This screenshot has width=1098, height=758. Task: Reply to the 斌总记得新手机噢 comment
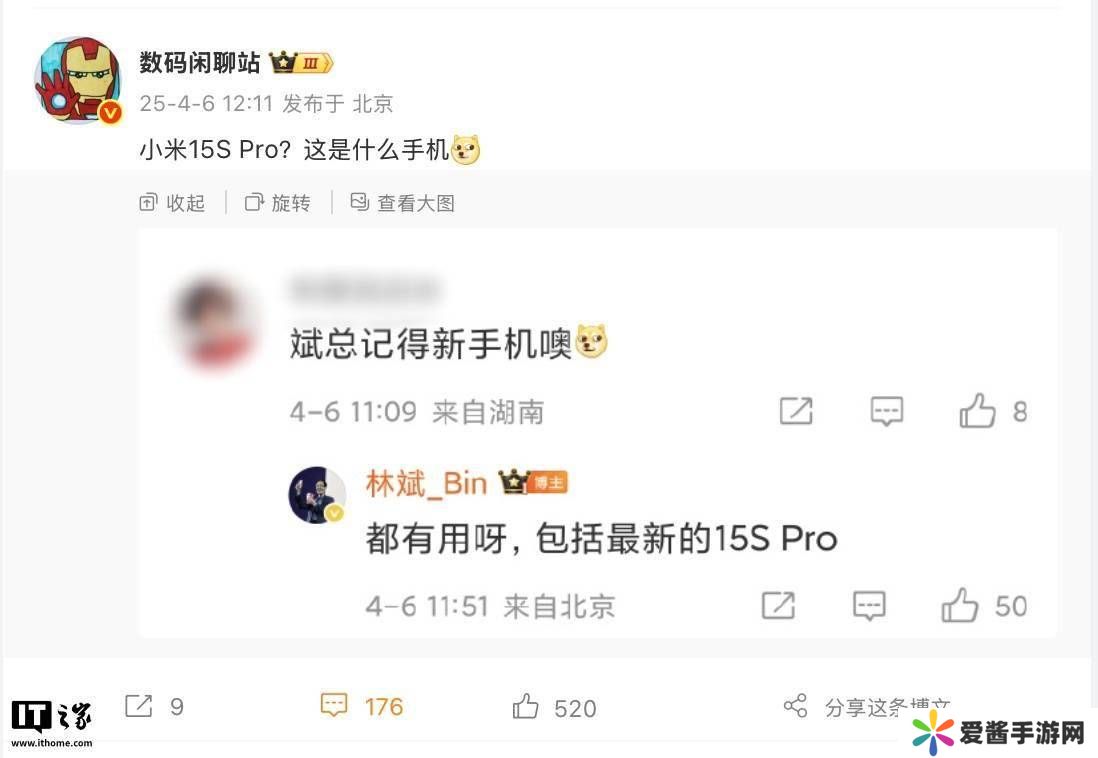pyautogui.click(x=887, y=411)
